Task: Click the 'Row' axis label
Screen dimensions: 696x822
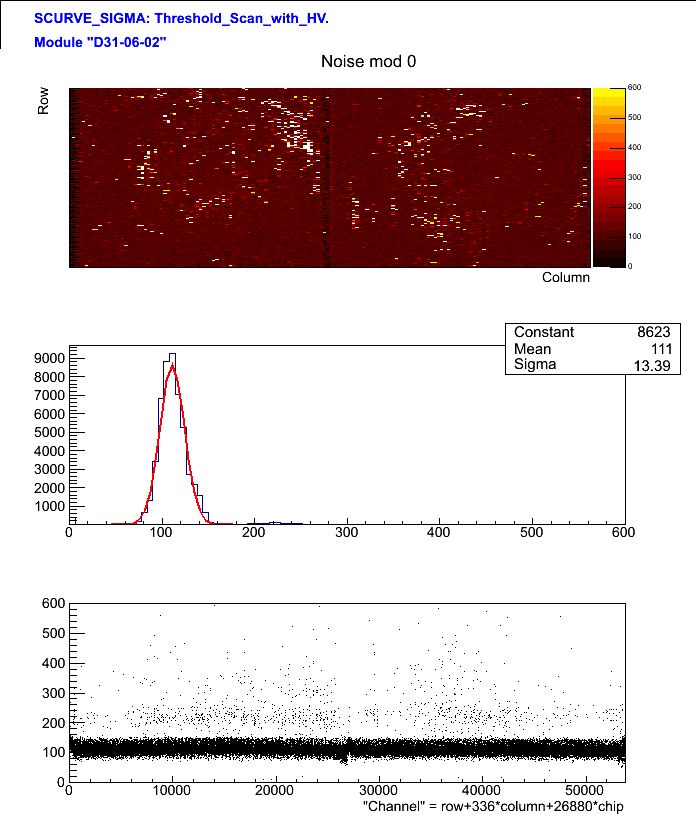Action: click(x=43, y=101)
